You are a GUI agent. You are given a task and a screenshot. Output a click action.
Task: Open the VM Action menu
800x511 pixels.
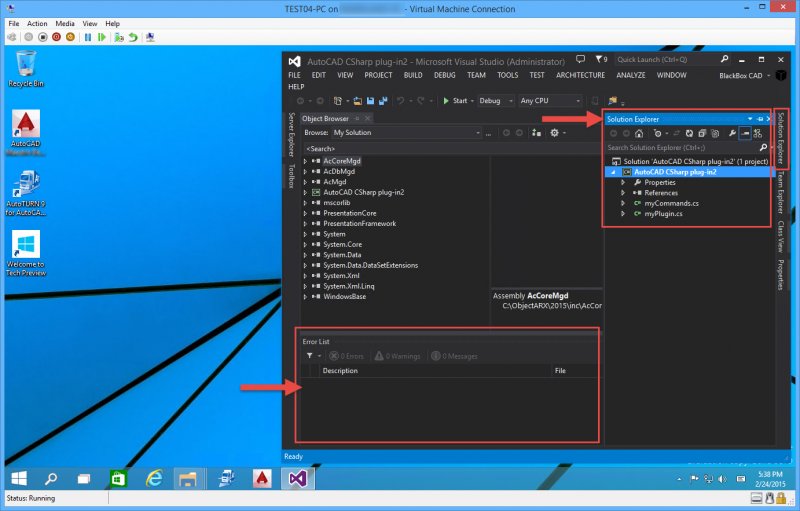point(37,23)
